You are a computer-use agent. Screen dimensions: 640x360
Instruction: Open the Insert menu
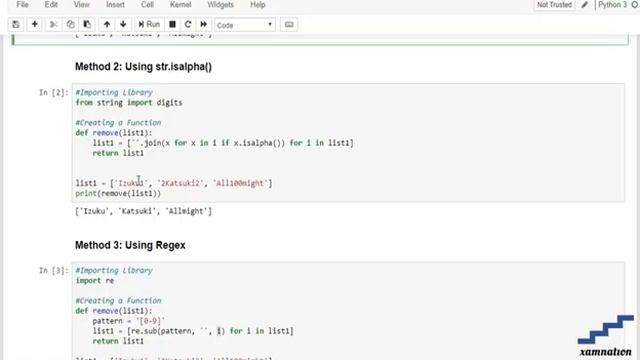click(x=116, y=5)
